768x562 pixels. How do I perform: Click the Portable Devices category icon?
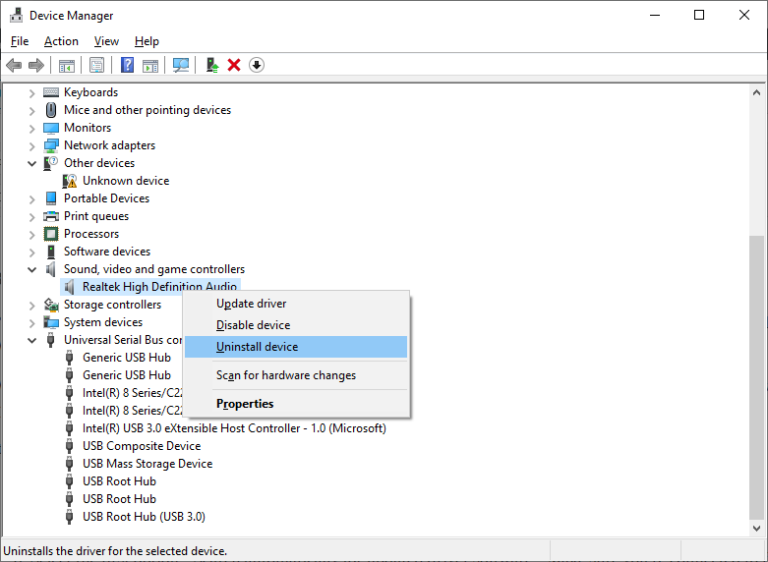[x=51, y=198]
